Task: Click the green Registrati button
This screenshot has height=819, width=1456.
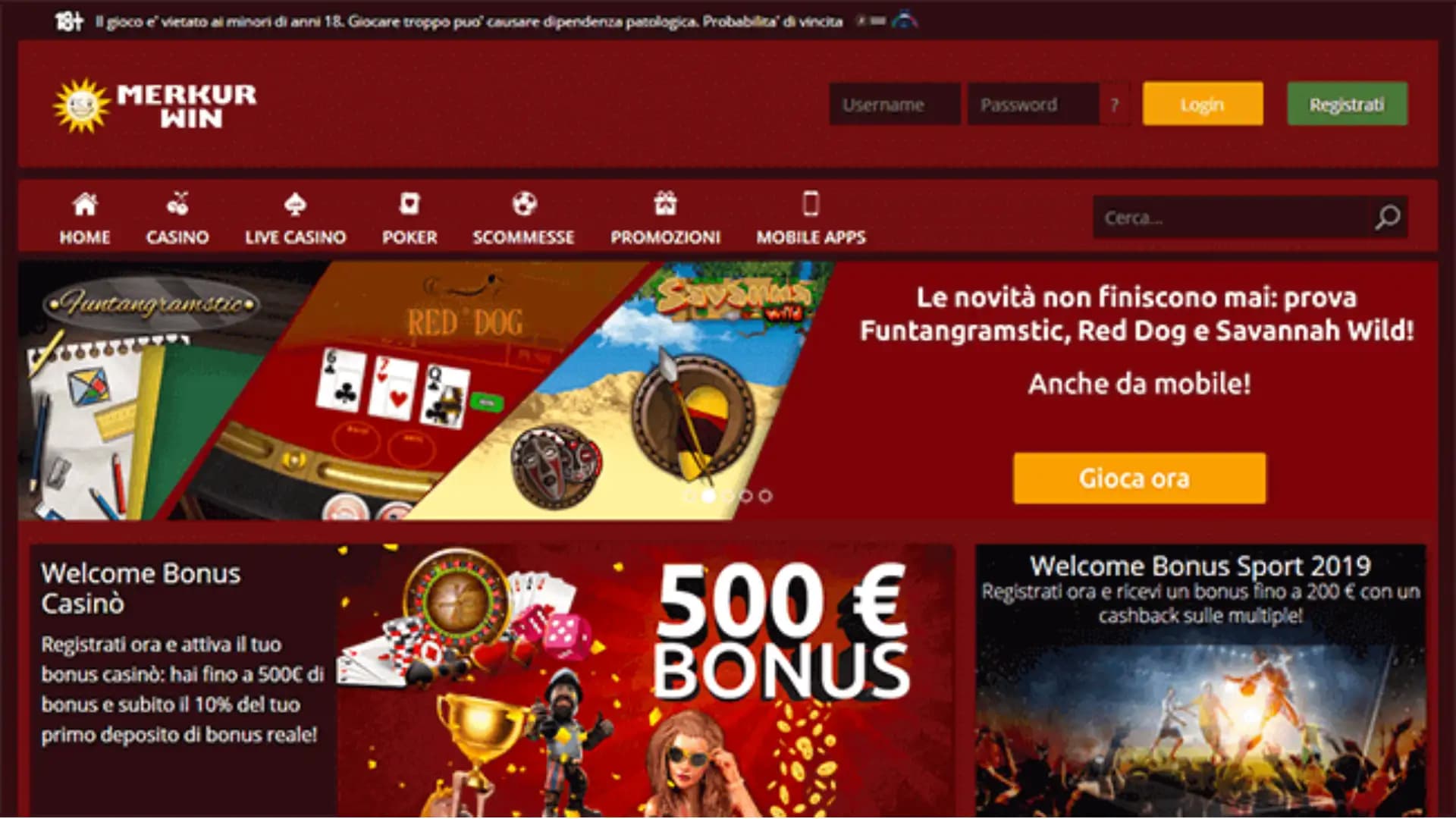Action: [x=1347, y=104]
